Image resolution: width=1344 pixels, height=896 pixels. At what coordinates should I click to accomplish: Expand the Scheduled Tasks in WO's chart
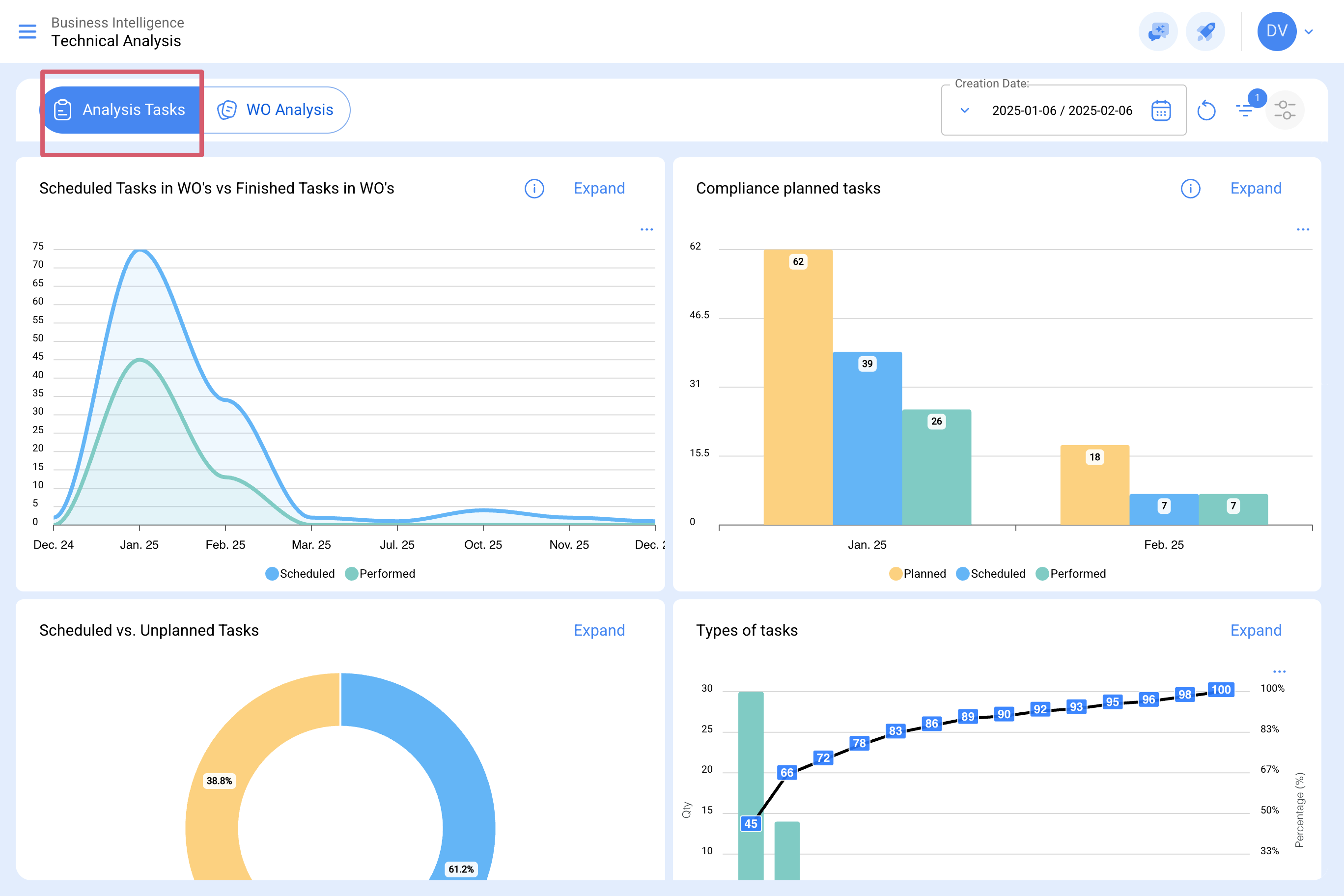(x=599, y=189)
